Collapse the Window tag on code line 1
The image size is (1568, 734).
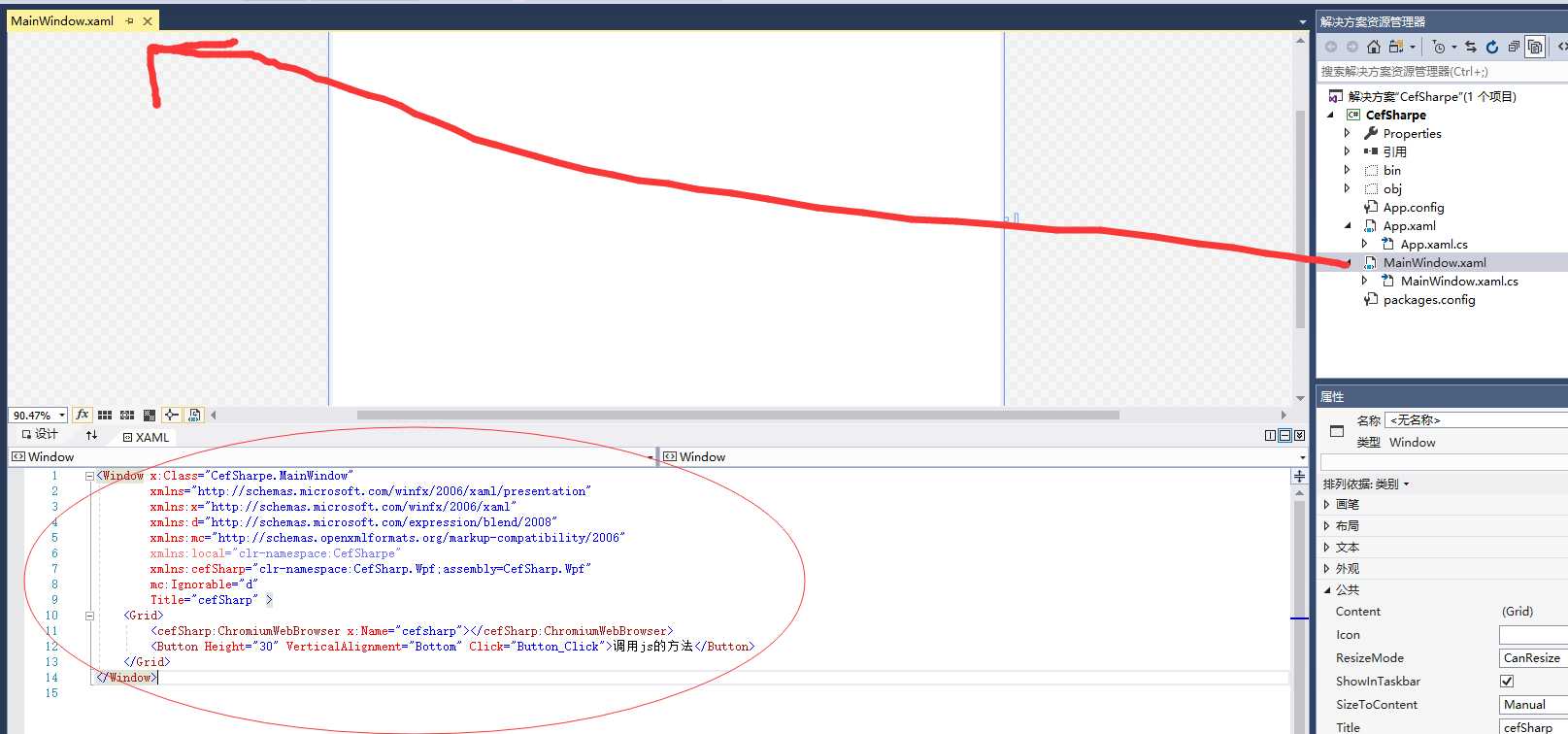pyautogui.click(x=89, y=476)
